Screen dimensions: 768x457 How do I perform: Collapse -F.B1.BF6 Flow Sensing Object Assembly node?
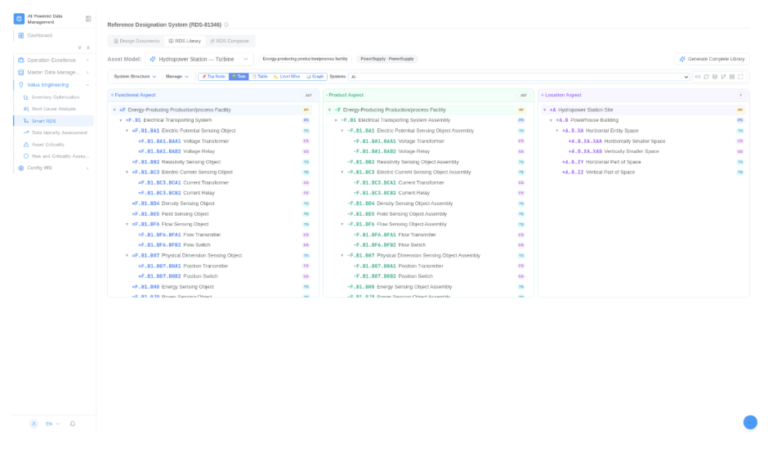click(x=342, y=224)
